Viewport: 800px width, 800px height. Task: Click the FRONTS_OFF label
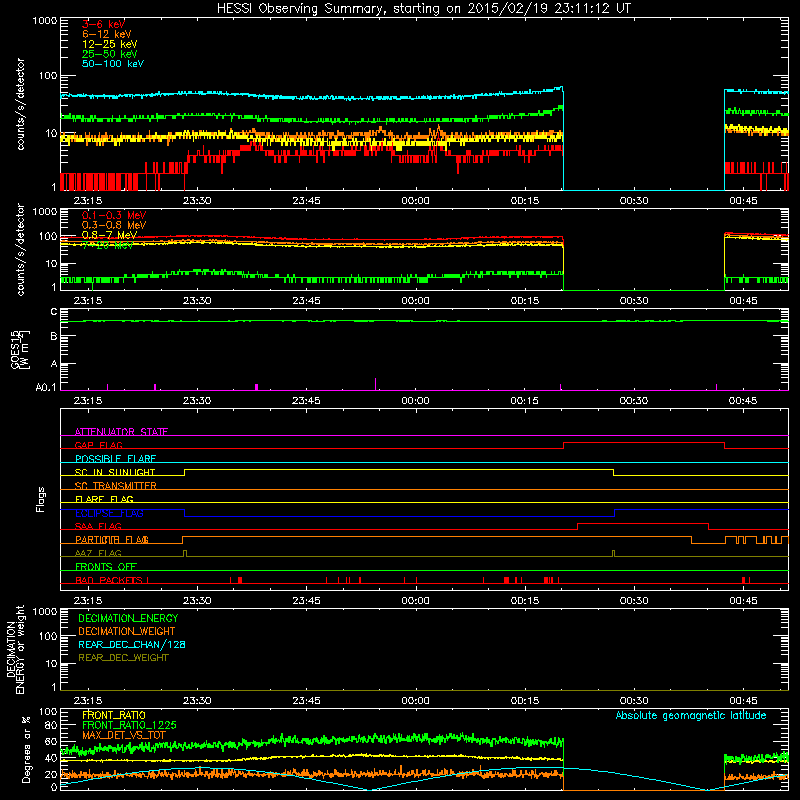(106, 566)
